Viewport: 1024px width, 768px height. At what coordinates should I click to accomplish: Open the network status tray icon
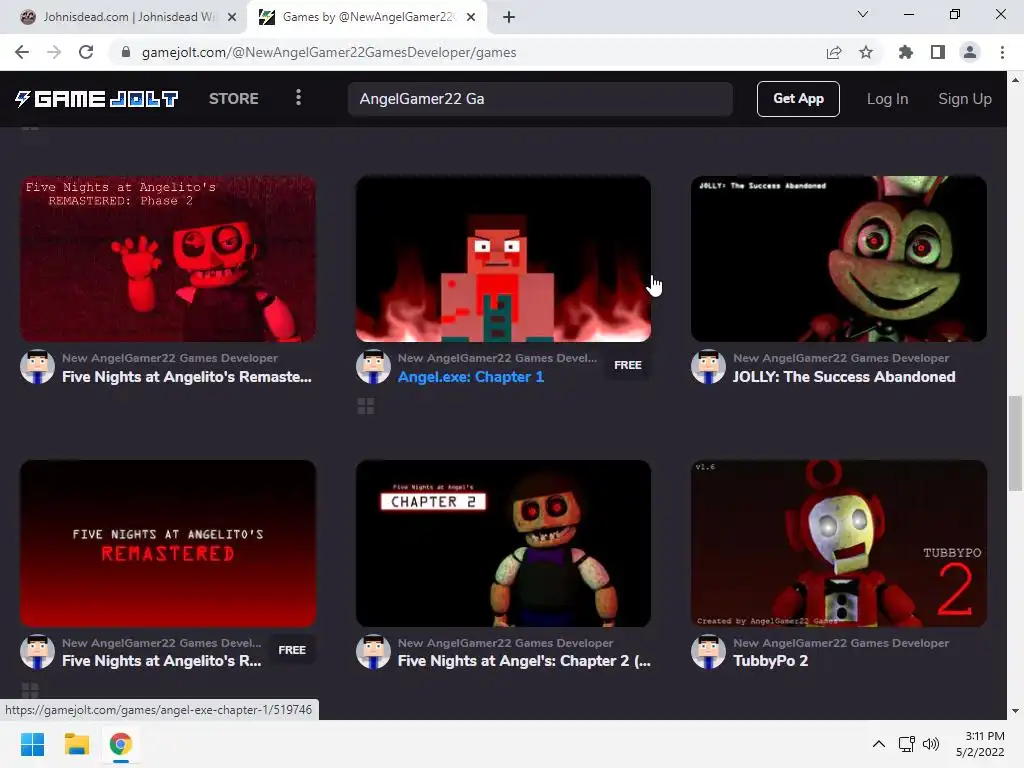[x=906, y=744]
